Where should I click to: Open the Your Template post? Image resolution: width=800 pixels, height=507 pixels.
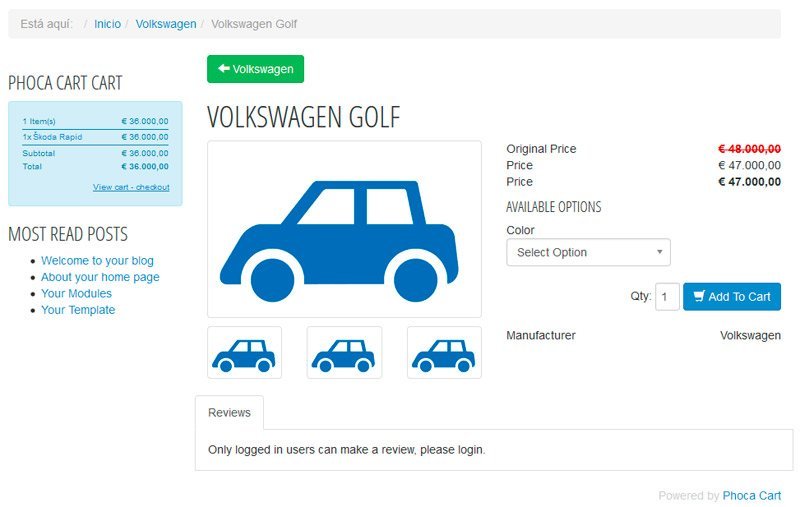[78, 310]
